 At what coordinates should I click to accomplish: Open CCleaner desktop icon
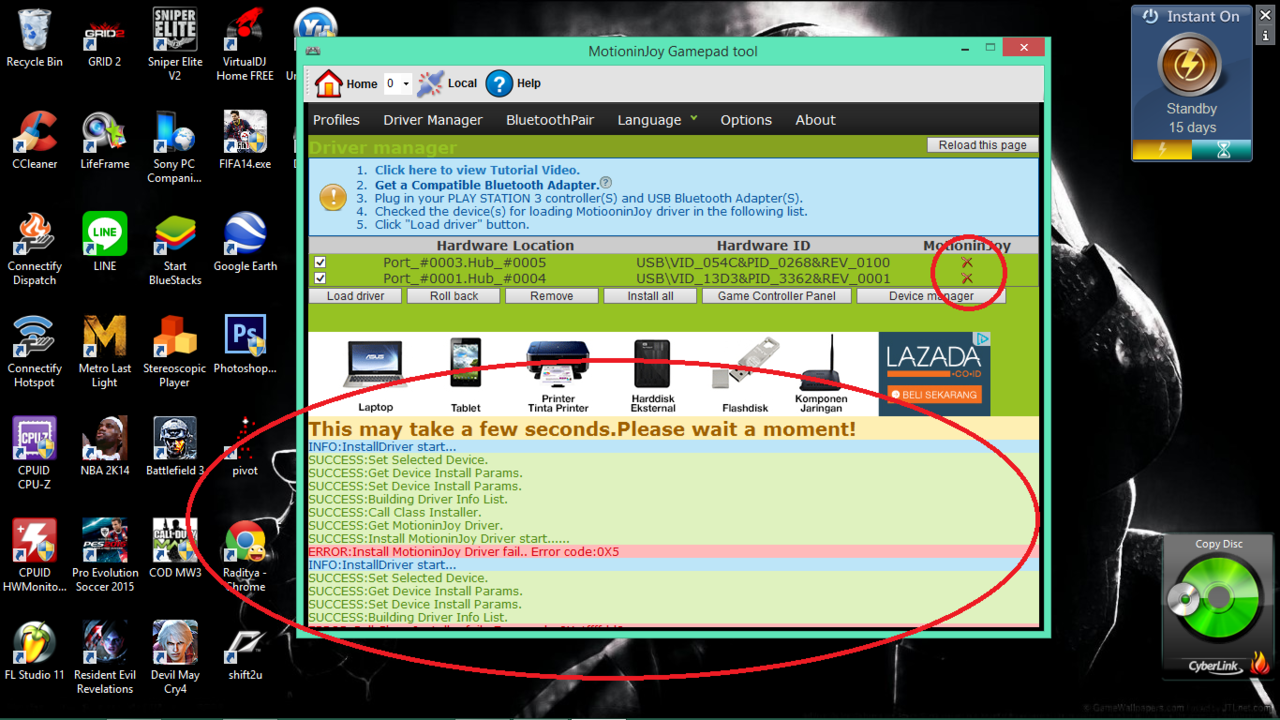coord(34,140)
